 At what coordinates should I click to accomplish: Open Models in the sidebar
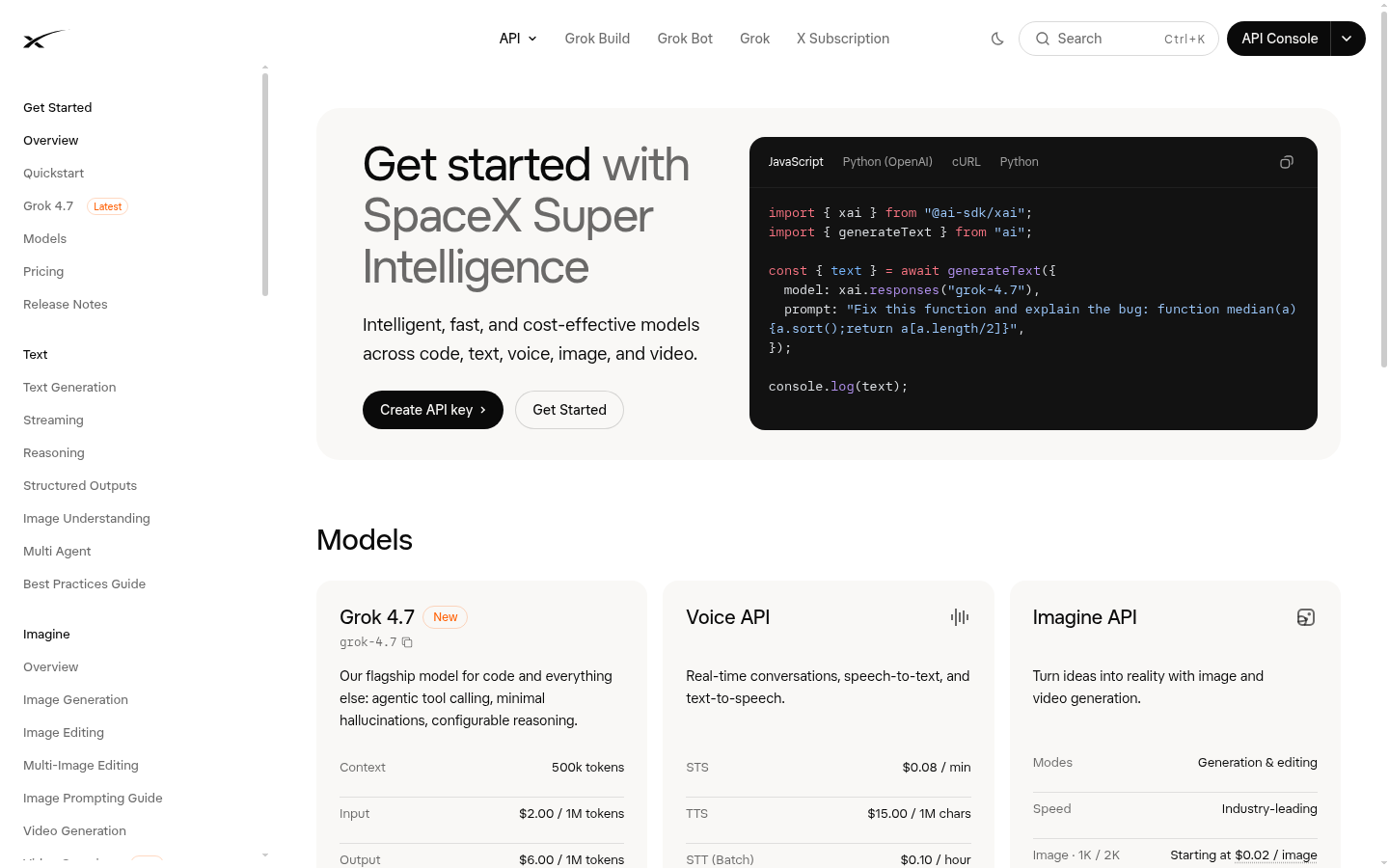pyautogui.click(x=45, y=239)
